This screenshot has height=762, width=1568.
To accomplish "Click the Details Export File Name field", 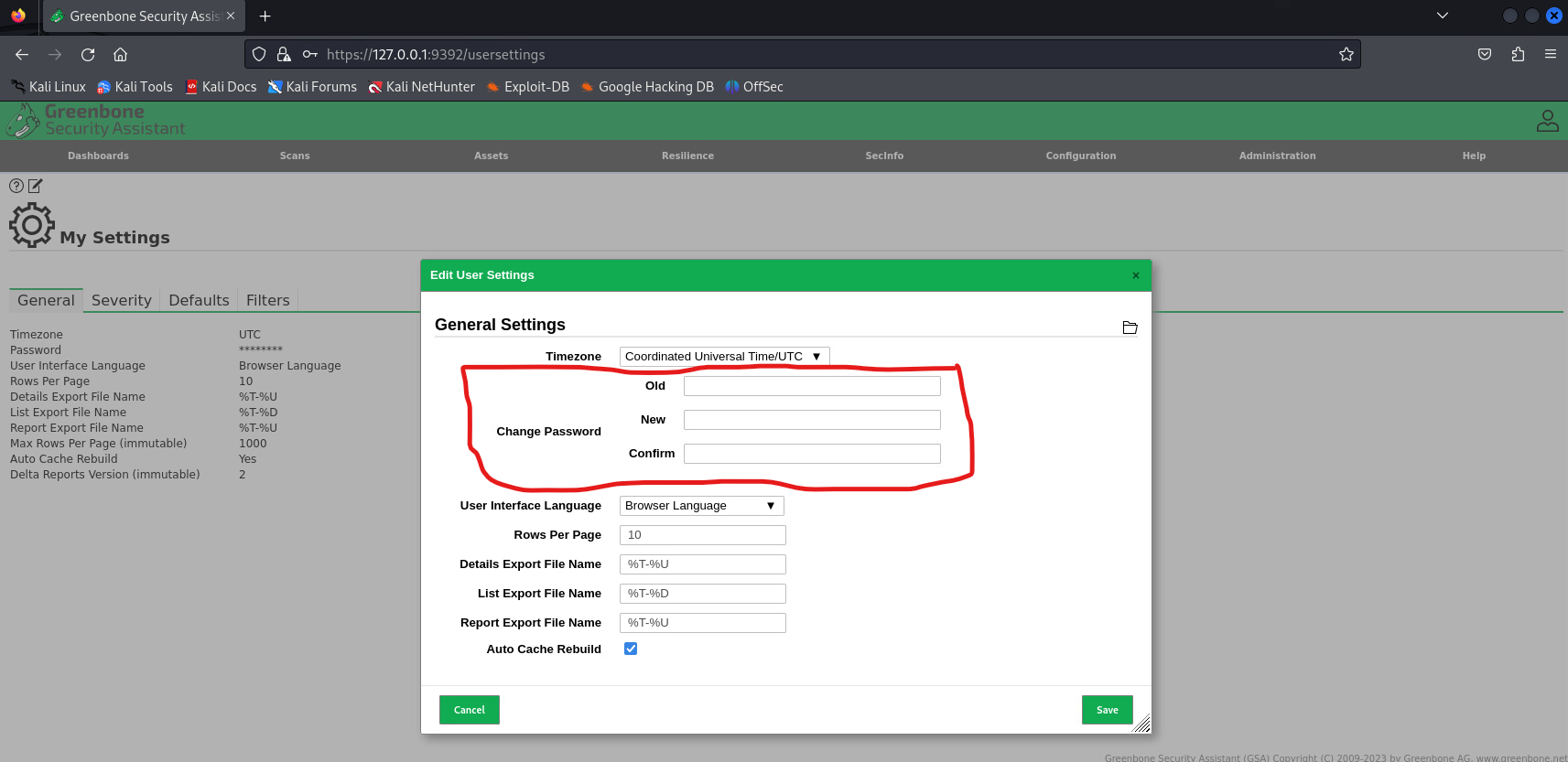I will click(x=703, y=564).
